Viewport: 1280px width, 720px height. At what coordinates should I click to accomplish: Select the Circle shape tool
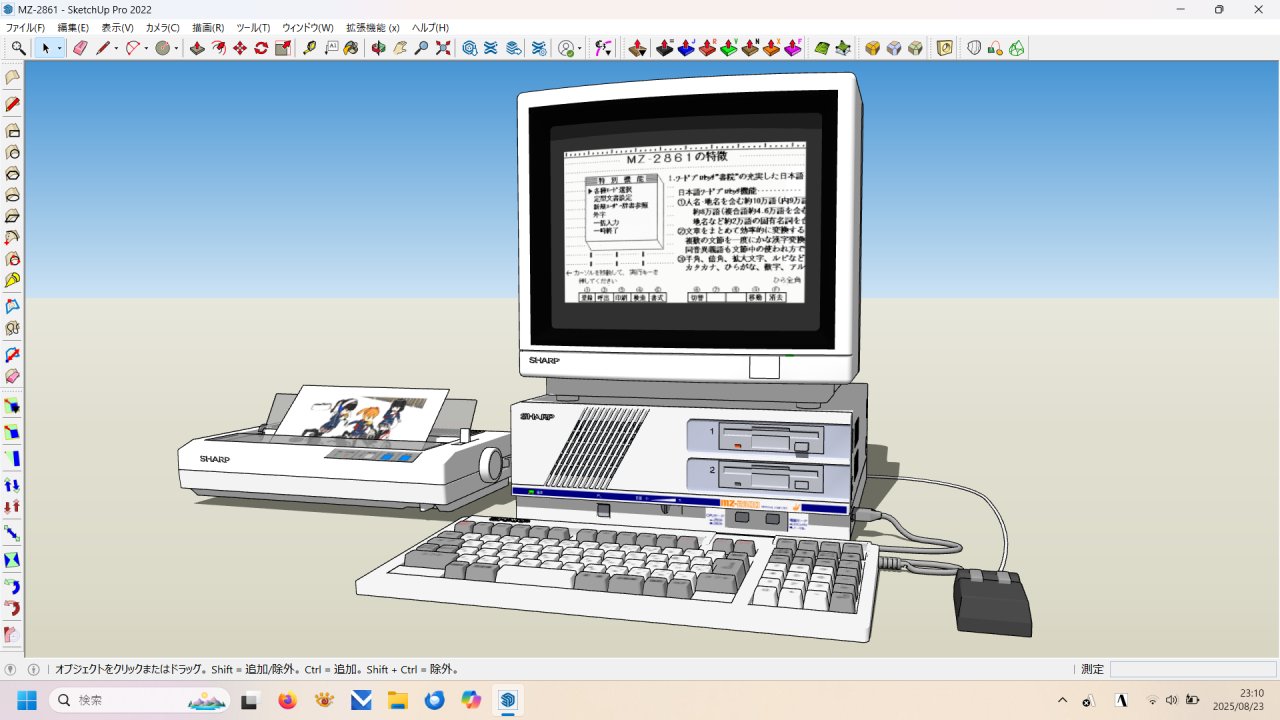[x=162, y=48]
